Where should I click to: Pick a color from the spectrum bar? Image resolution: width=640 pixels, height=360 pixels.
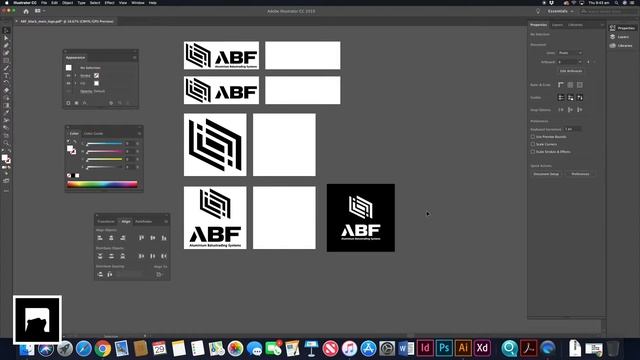[102, 184]
